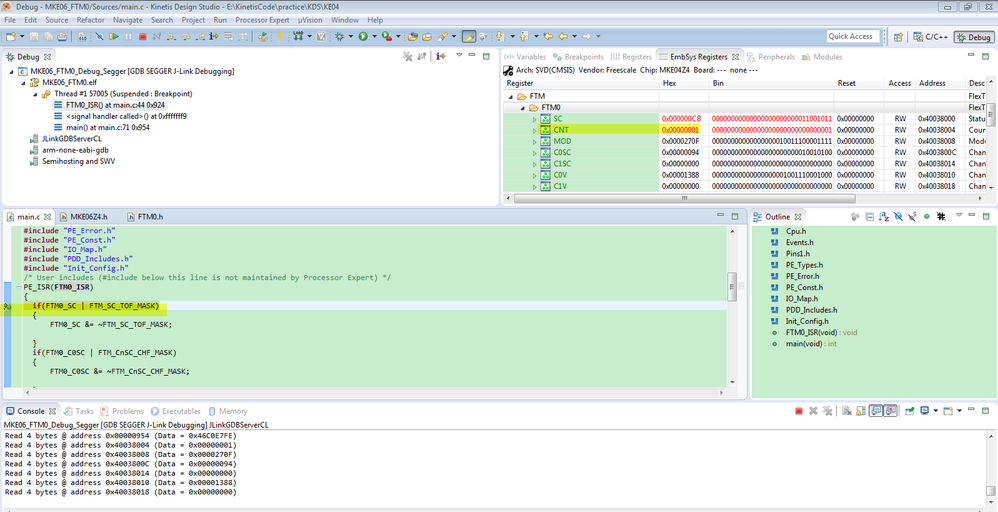Click the Open Perspective icon
The height and width of the screenshot is (512, 998).
tap(898, 37)
